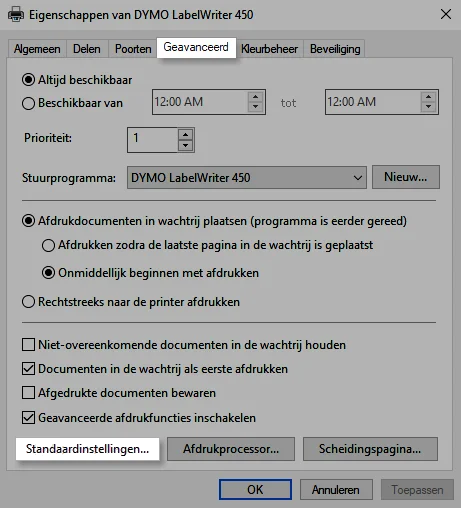The image size is (461, 508).
Task: Enable 'Niet-overeenkomende documenten in de wachtrij houden'
Action: 28,345
